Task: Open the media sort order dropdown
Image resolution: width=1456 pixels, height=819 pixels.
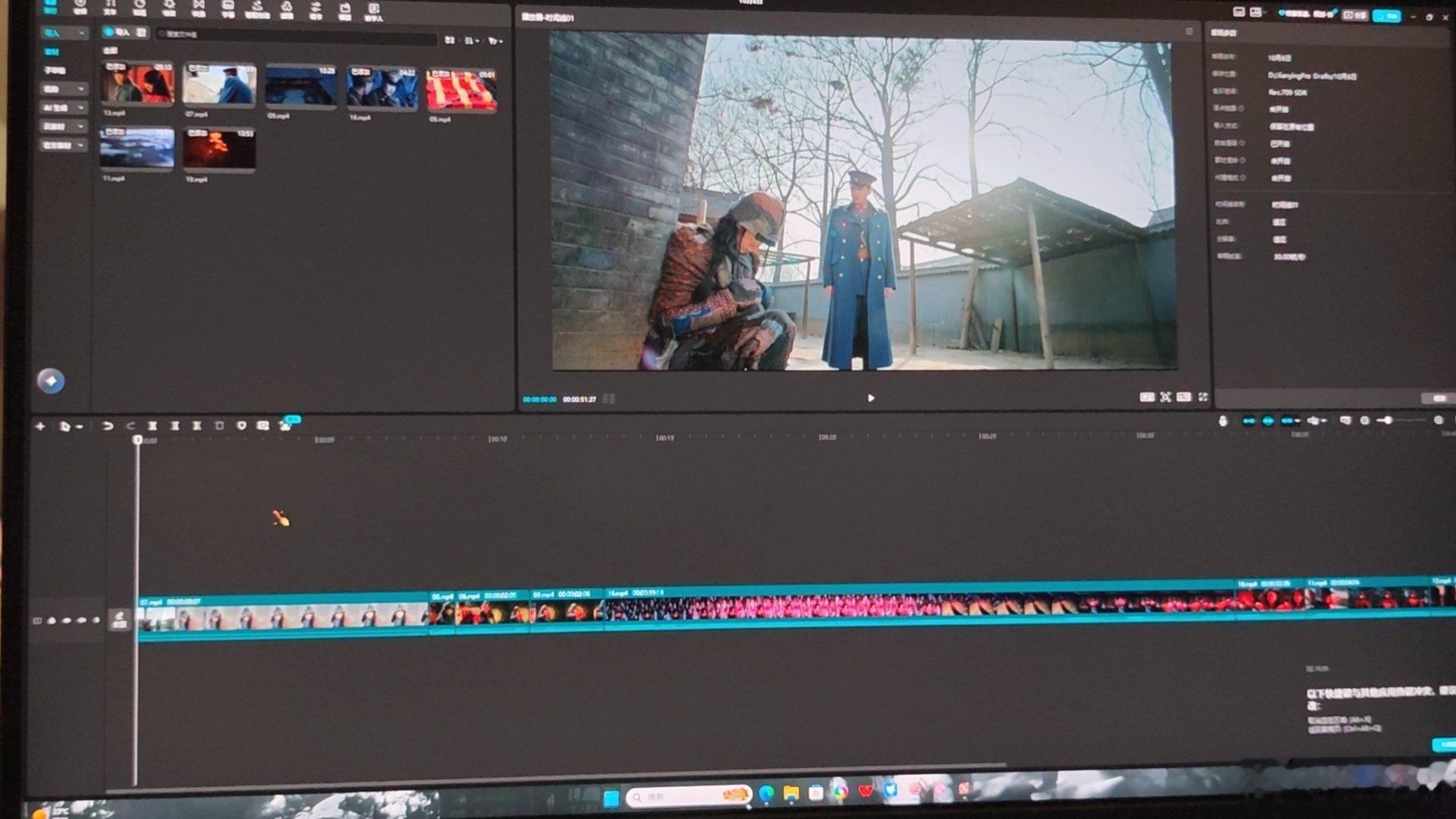Action: tap(471, 40)
